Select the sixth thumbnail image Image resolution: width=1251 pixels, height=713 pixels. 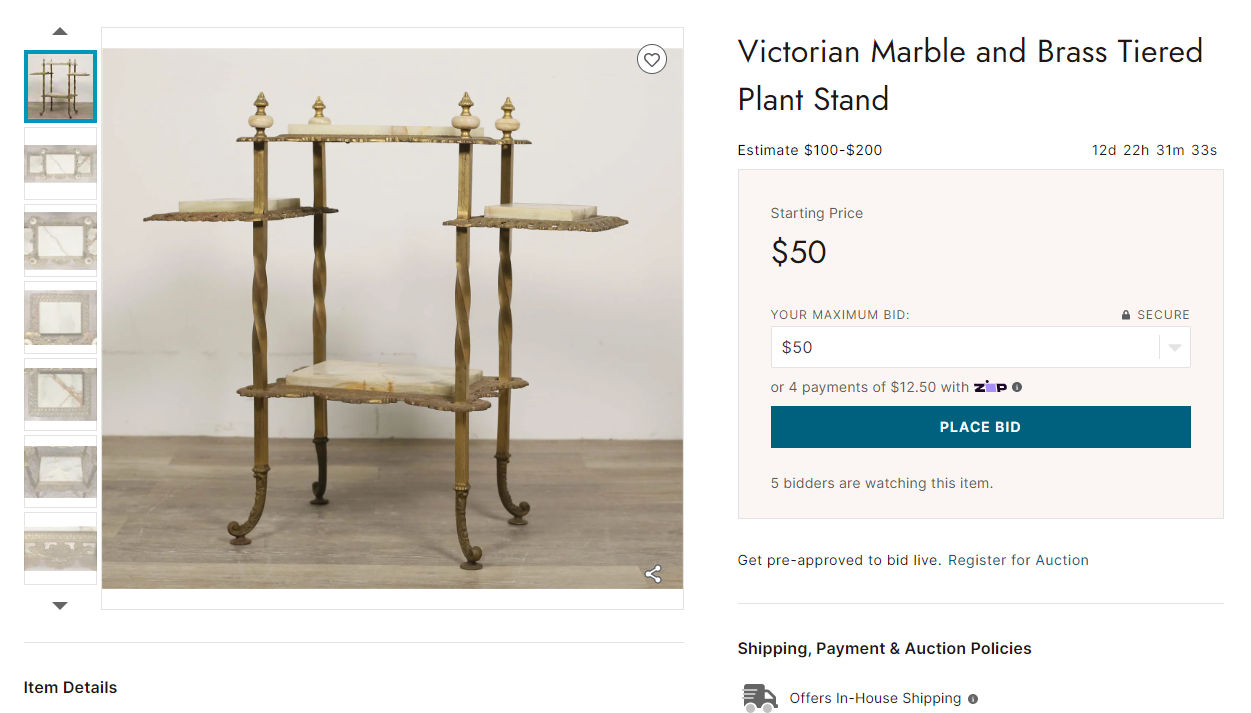(60, 471)
